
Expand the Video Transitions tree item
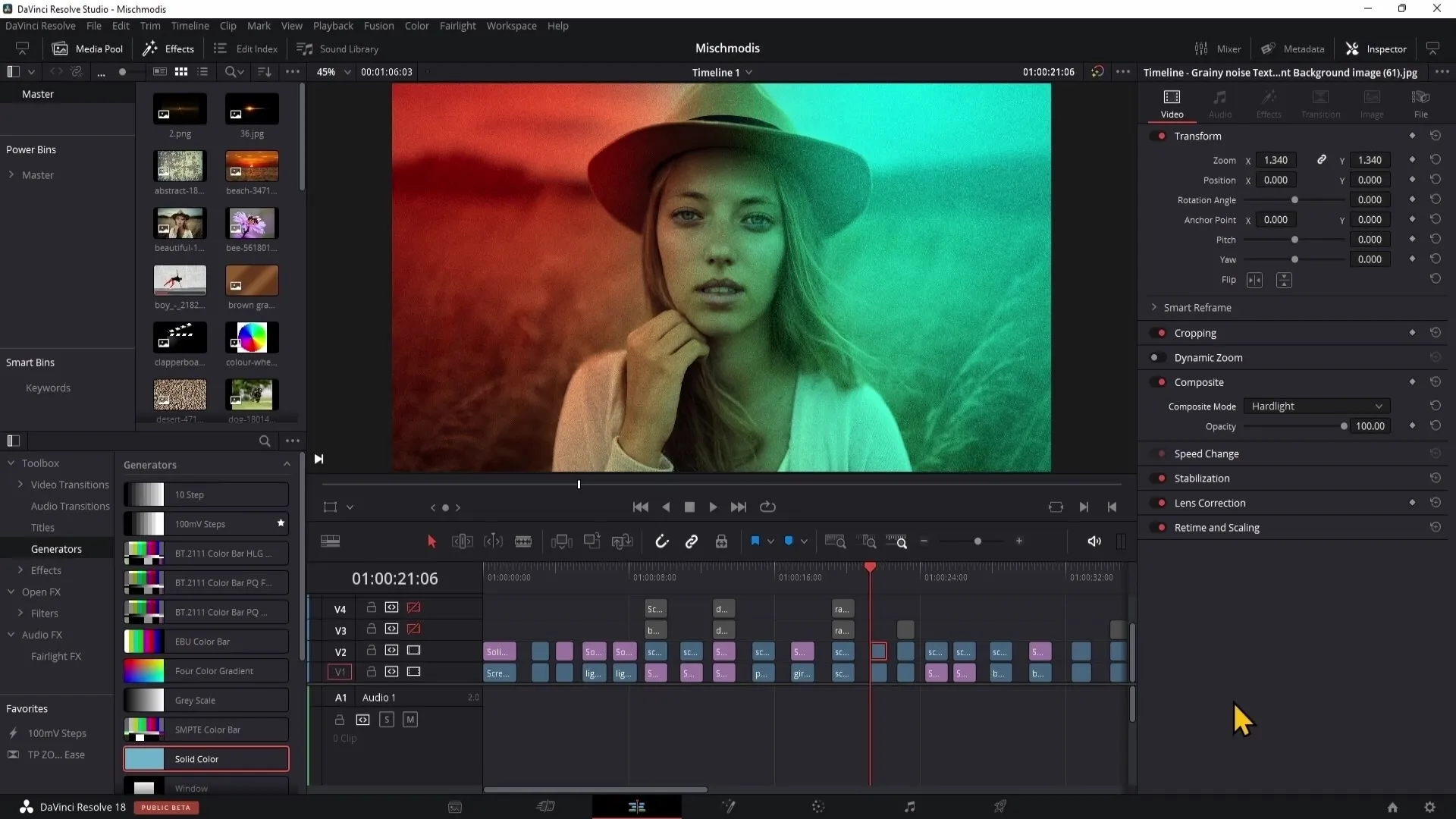20,485
